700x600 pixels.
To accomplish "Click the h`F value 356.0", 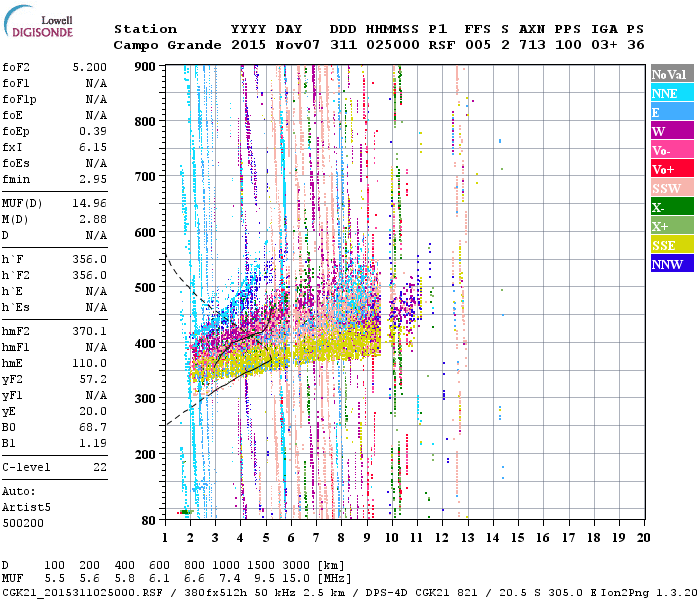I will point(90,260).
